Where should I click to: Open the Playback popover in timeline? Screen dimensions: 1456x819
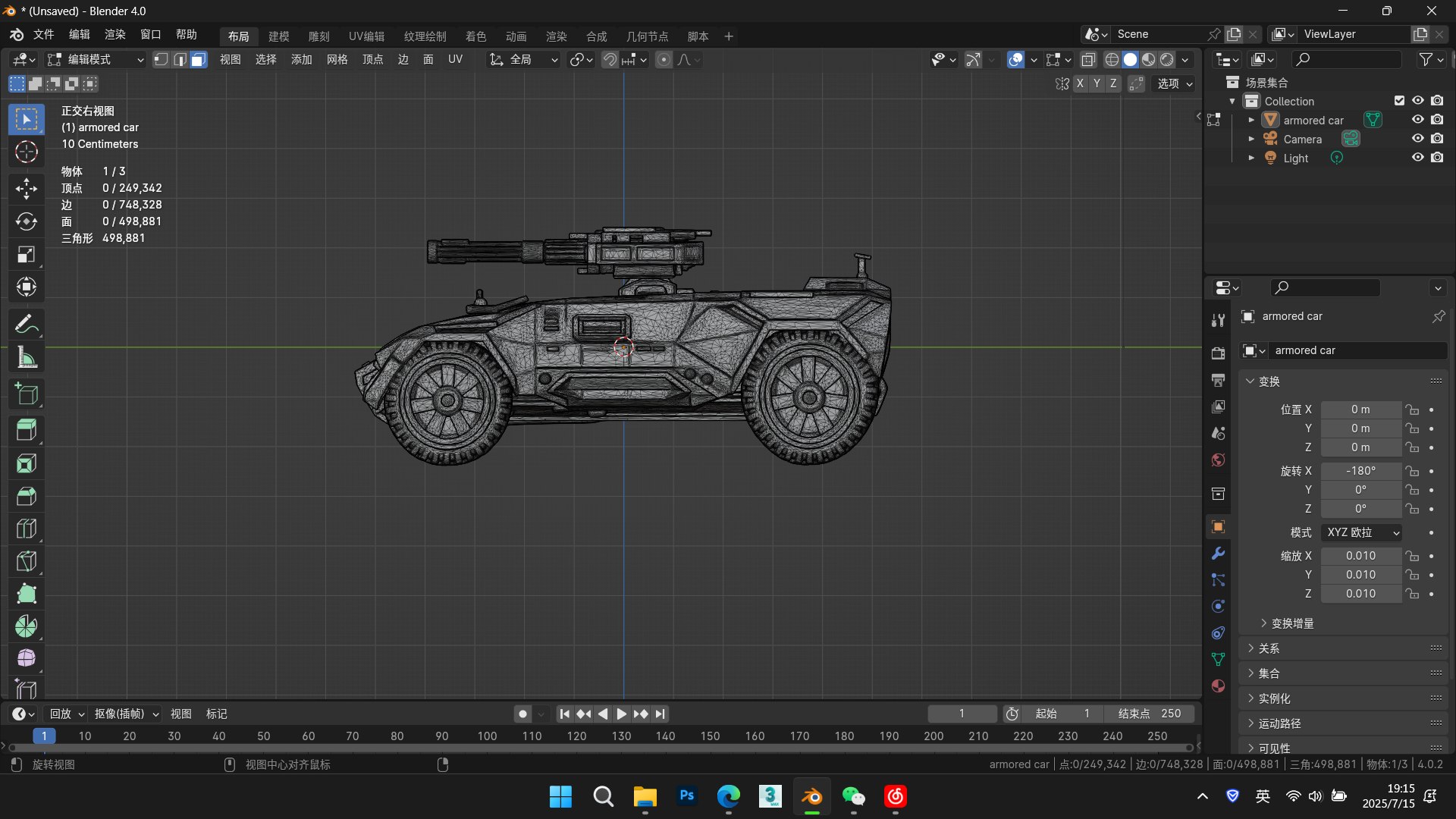pos(67,714)
